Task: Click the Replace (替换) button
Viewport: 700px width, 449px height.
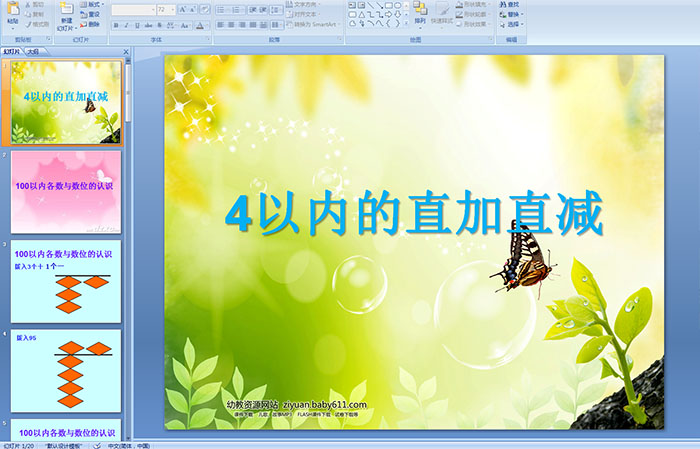Action: [x=511, y=14]
